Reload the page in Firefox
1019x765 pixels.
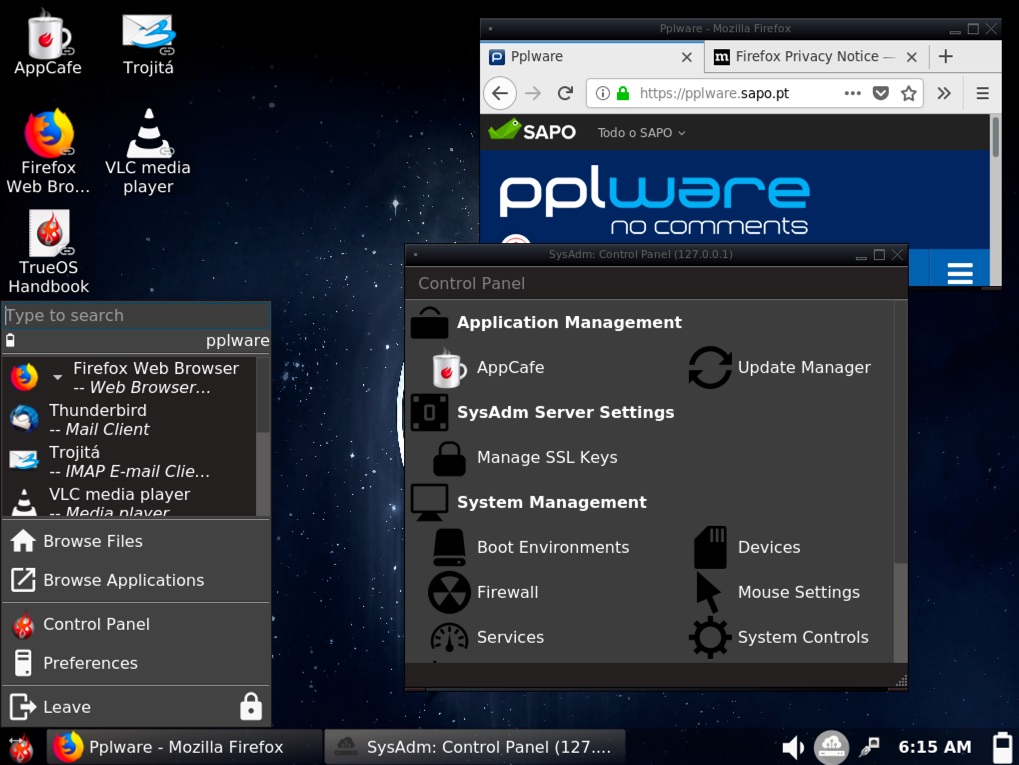(x=565, y=93)
